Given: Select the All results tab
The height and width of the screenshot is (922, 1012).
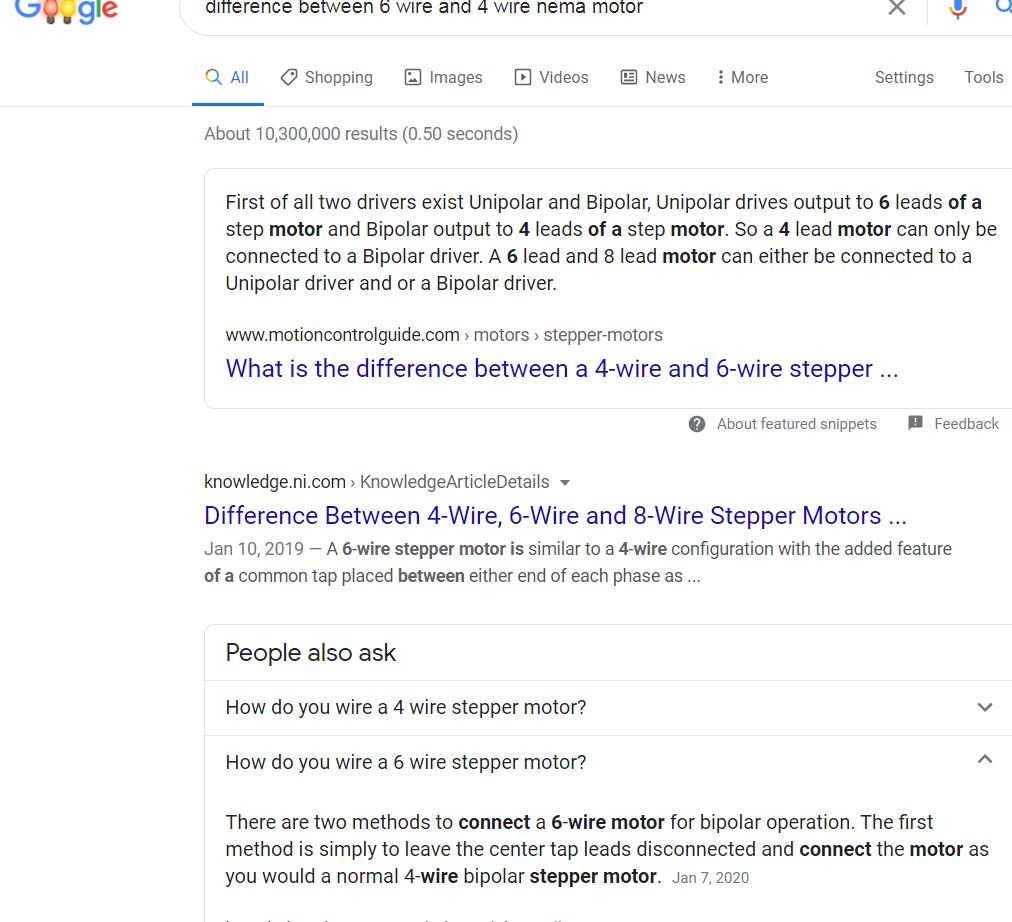Looking at the screenshot, I should point(227,77).
